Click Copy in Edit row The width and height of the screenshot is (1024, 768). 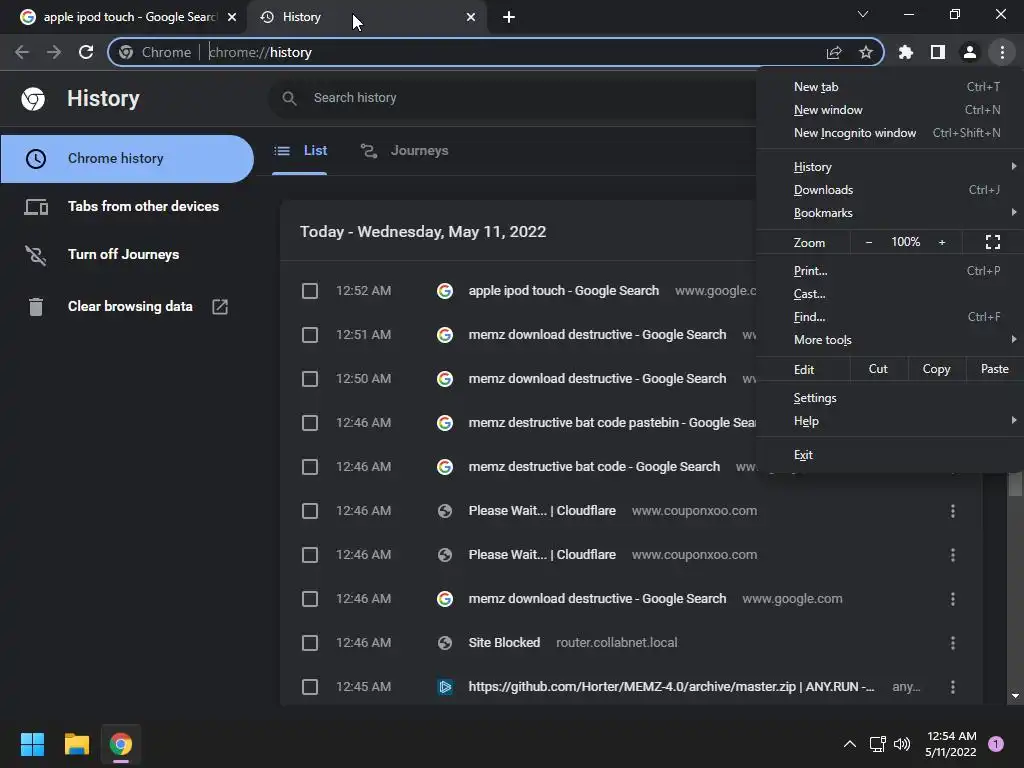coord(936,369)
